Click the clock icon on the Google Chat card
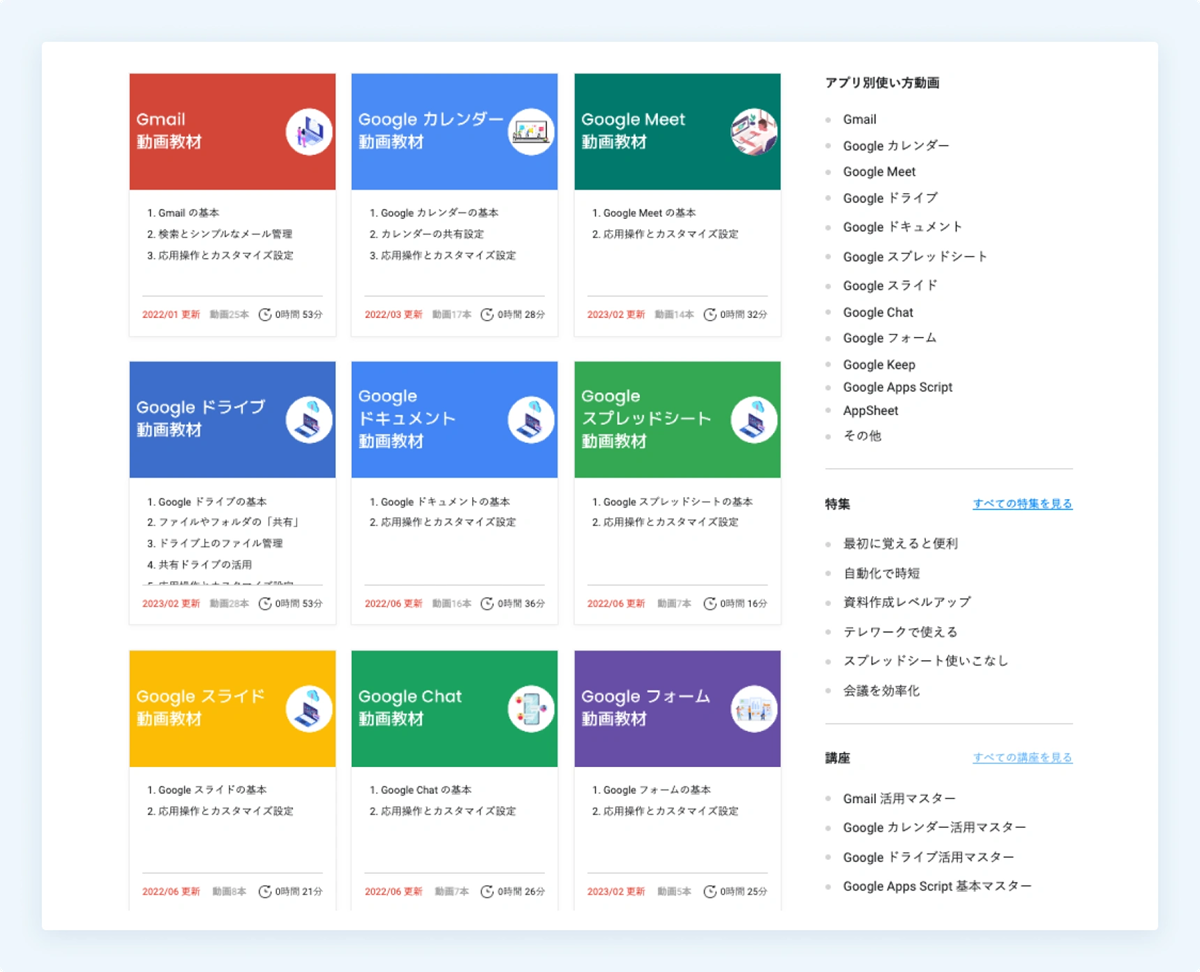This screenshot has height=972, width=1200. (486, 890)
